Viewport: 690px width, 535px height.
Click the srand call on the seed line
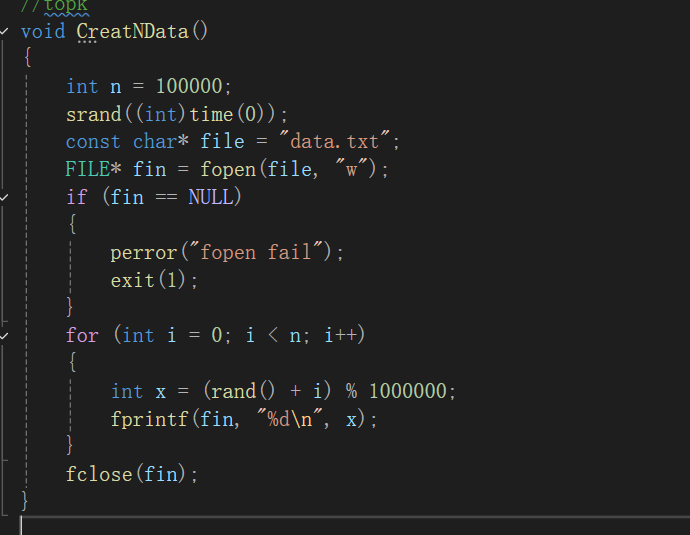click(93, 114)
